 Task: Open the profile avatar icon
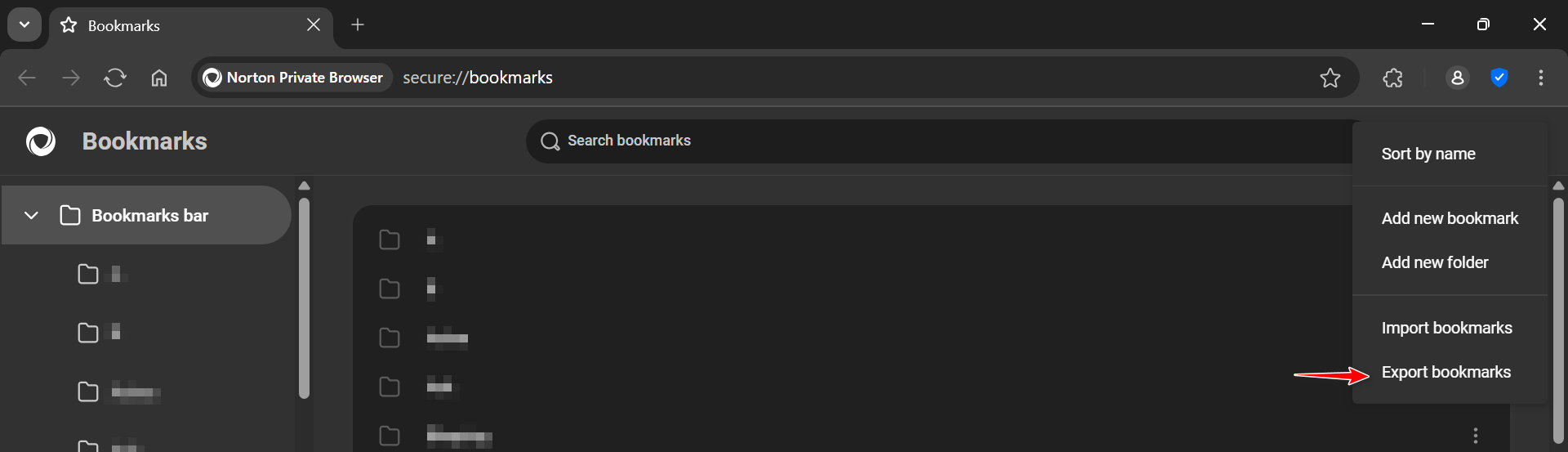[x=1457, y=78]
